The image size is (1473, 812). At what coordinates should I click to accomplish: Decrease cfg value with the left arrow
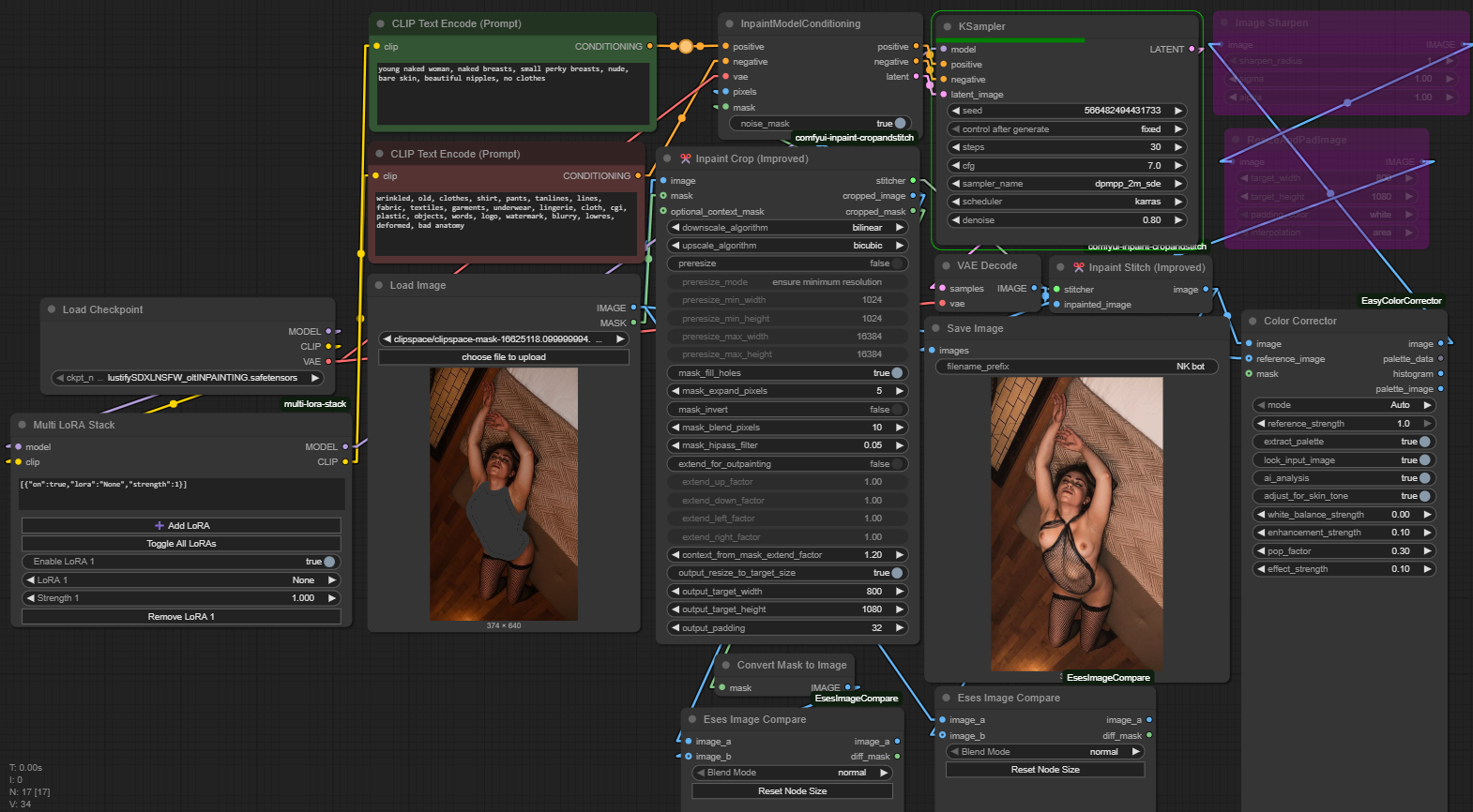(955, 166)
